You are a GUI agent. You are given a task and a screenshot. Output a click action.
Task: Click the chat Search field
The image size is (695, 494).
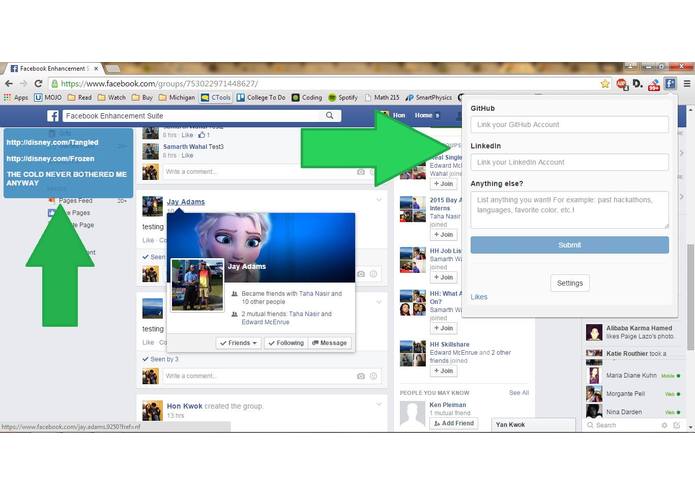point(623,425)
